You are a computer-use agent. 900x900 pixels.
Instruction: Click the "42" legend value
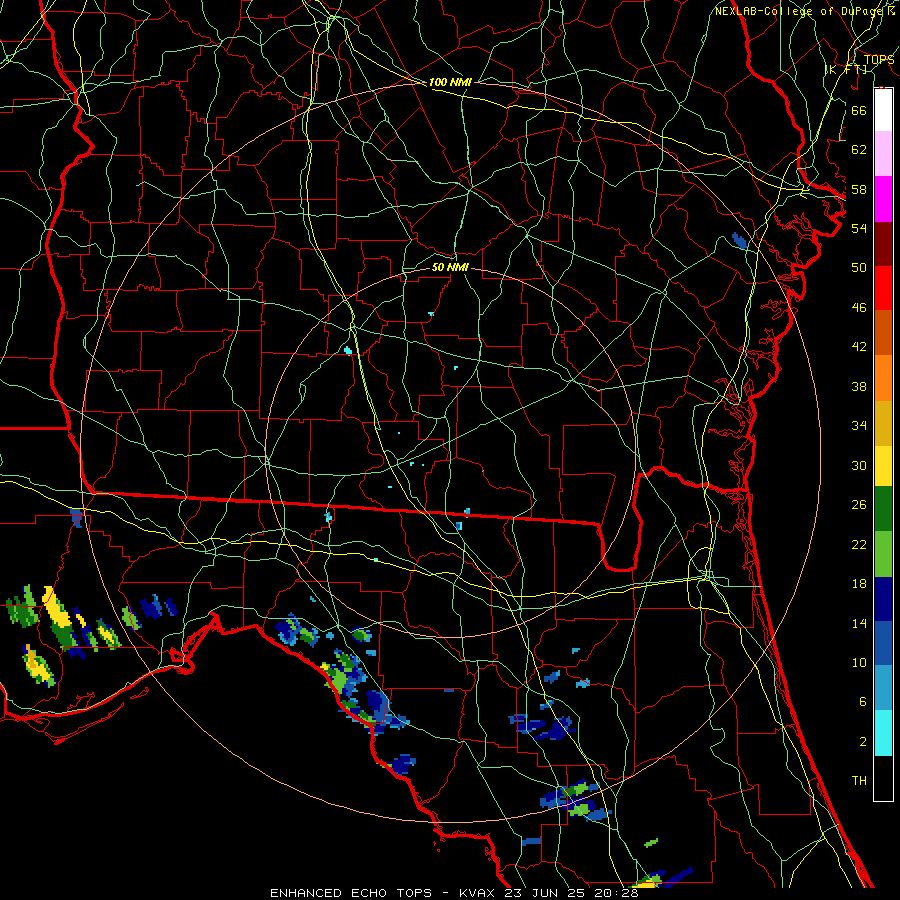pos(859,347)
